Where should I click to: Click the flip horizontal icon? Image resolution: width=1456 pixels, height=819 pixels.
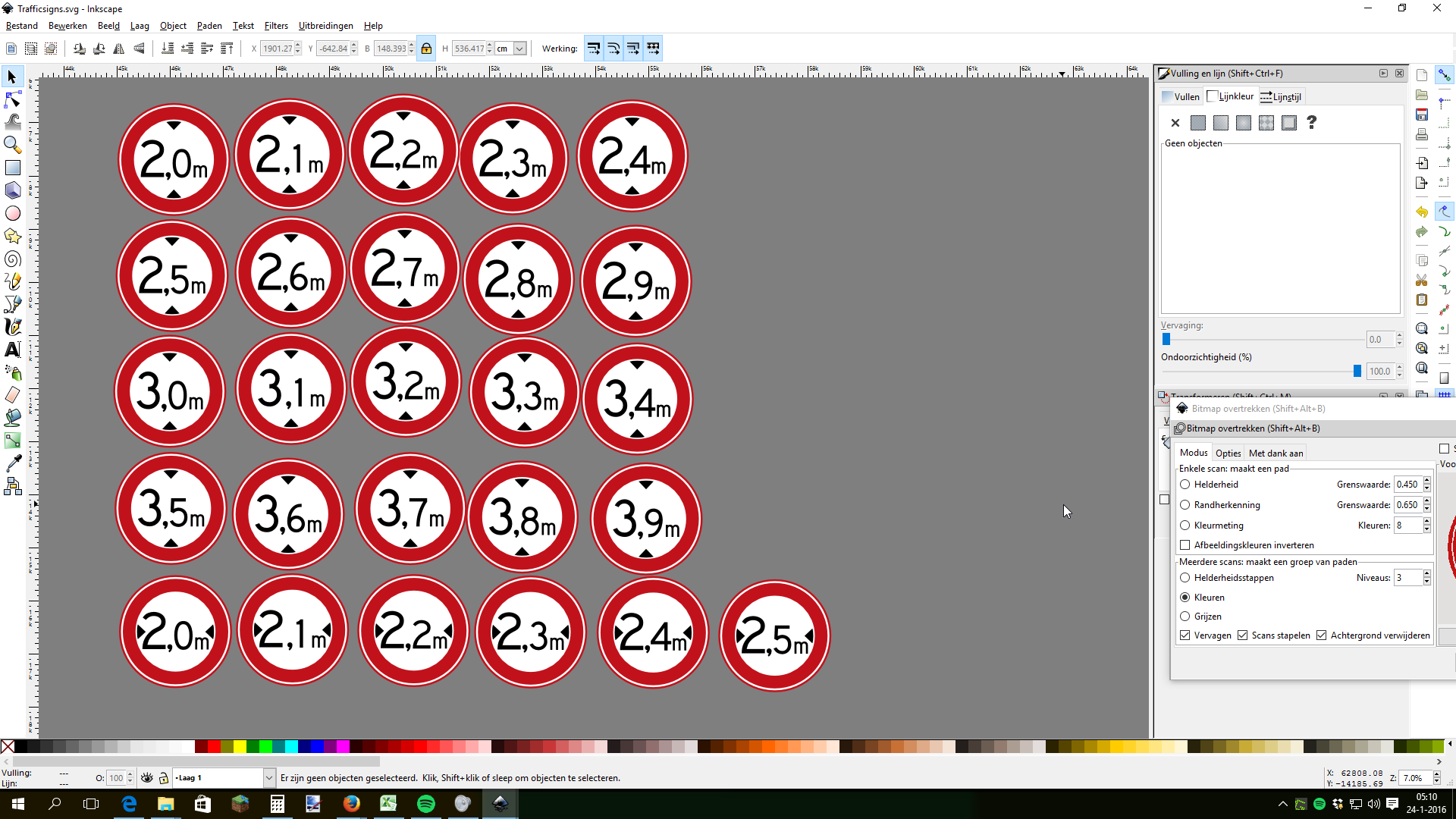(119, 49)
